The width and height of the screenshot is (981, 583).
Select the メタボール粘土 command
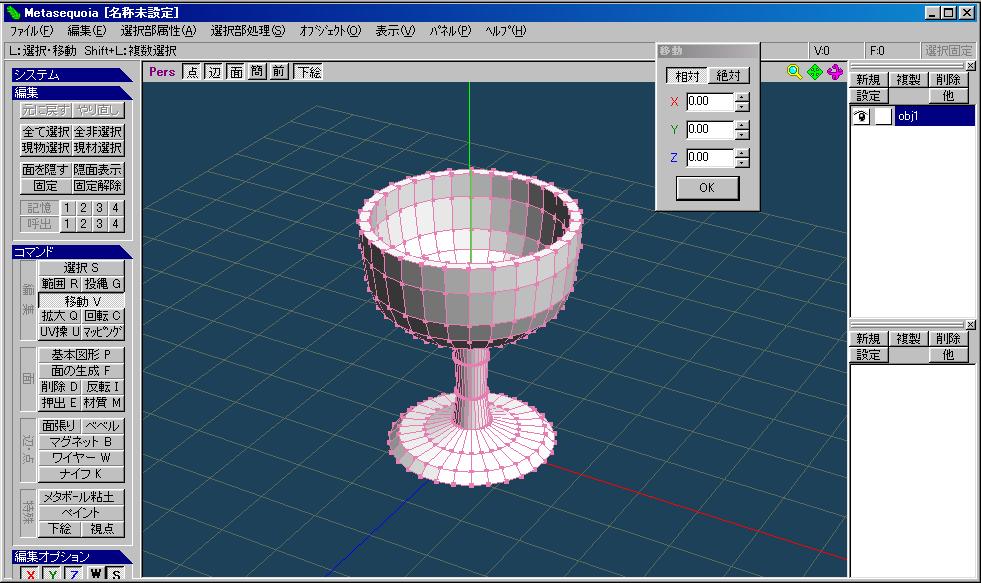(x=81, y=497)
